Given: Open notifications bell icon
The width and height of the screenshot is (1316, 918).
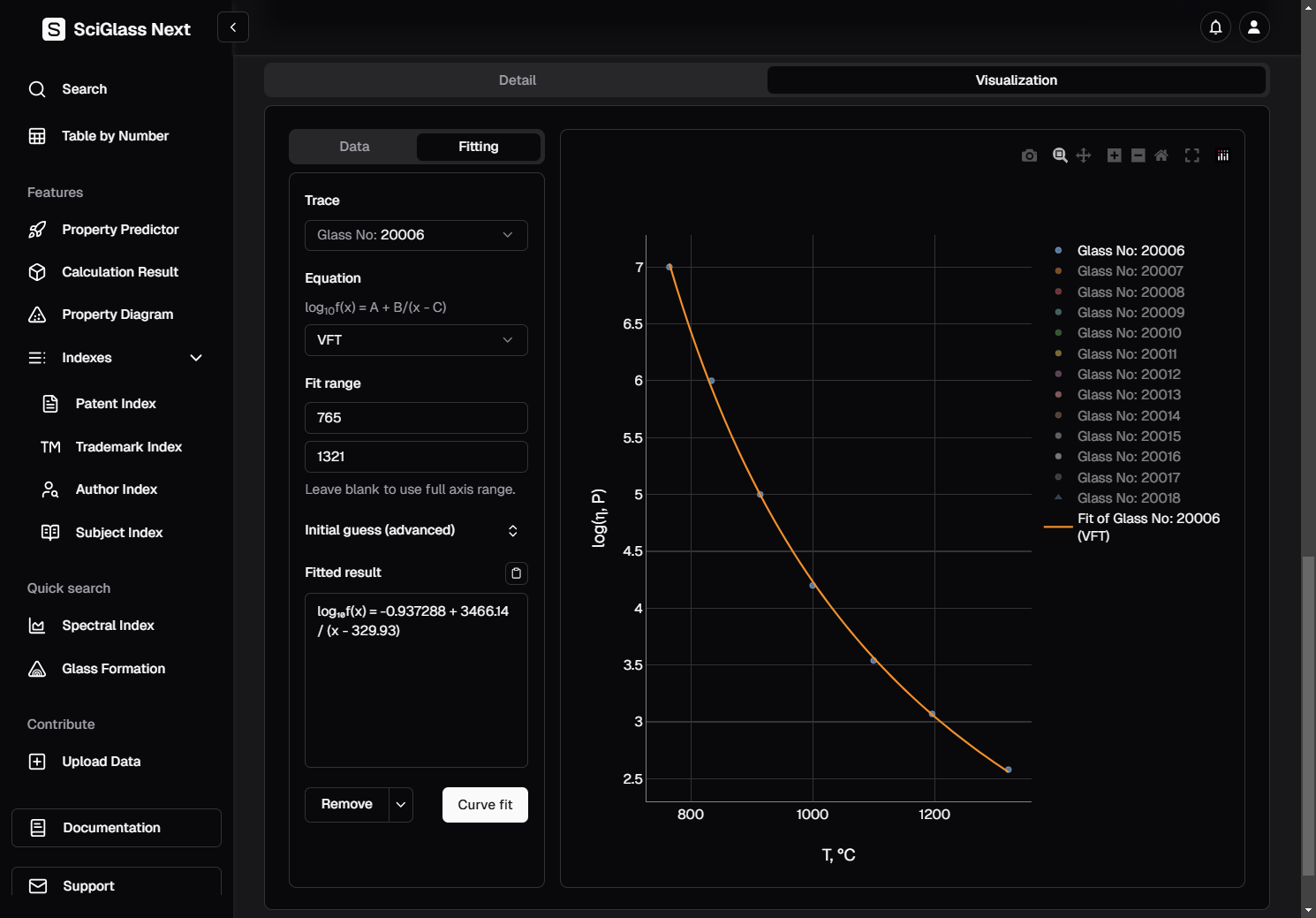Looking at the screenshot, I should point(1215,27).
